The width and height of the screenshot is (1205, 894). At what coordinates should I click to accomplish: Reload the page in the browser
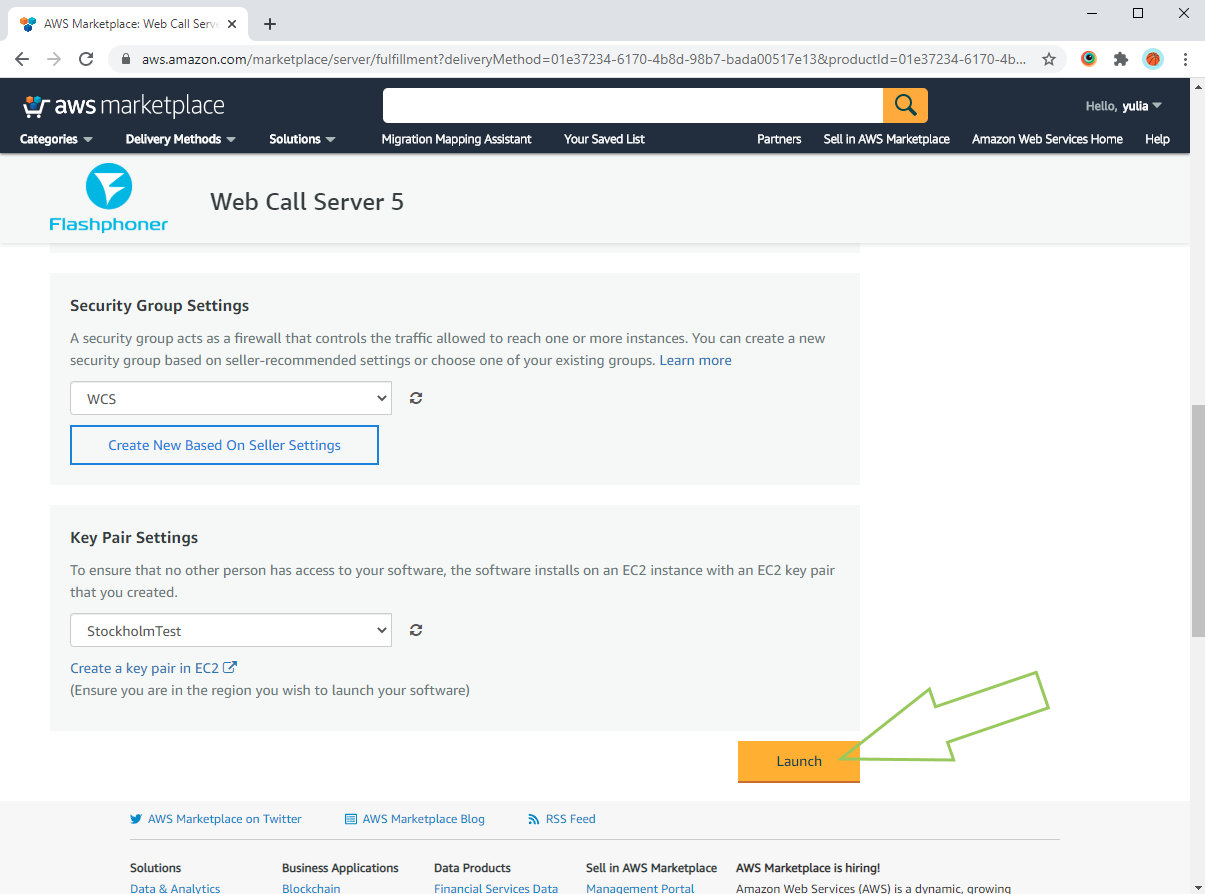pyautogui.click(x=86, y=59)
